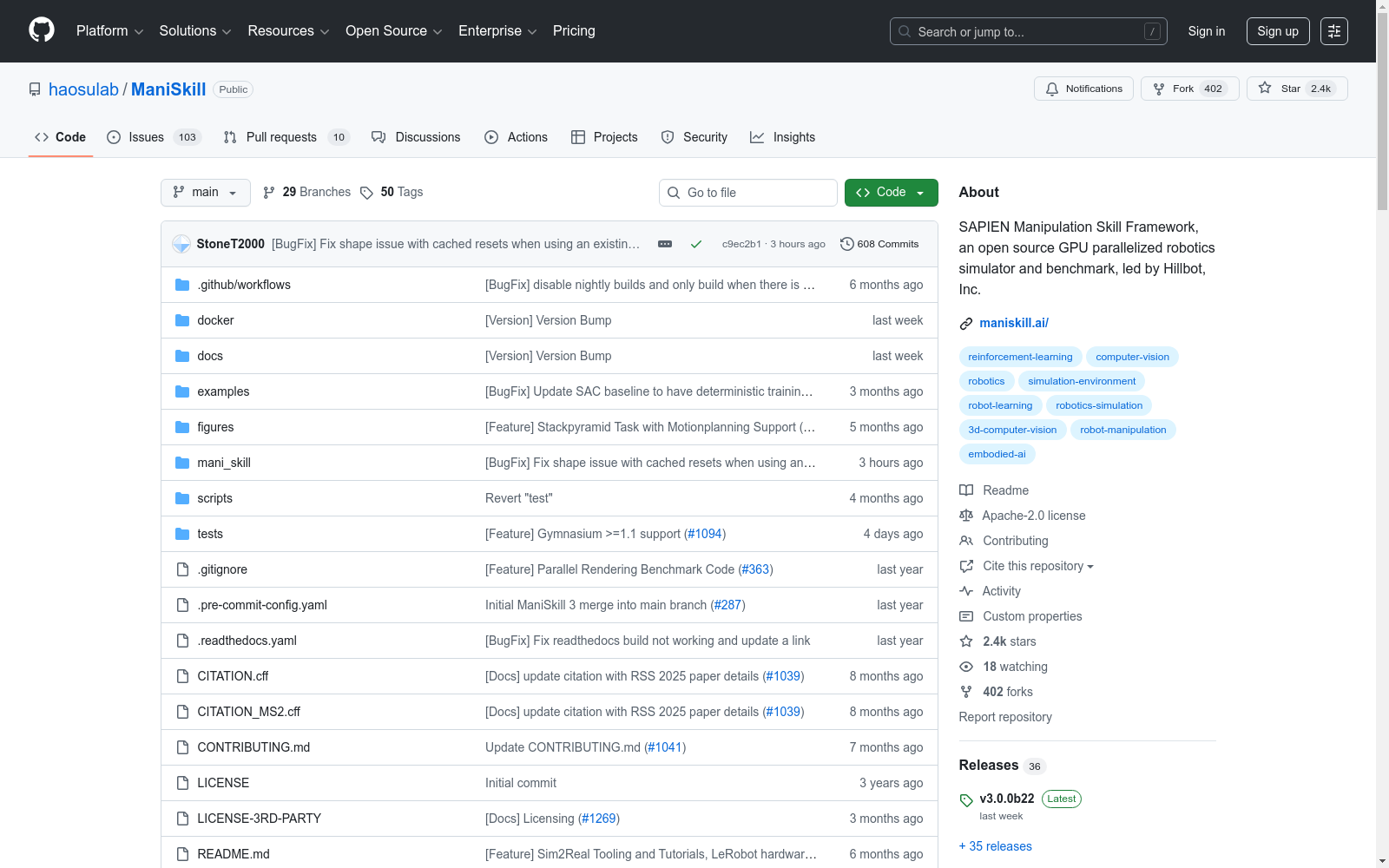Open the maniskill.ai/ website link
1389x868 pixels.
tap(1014, 323)
